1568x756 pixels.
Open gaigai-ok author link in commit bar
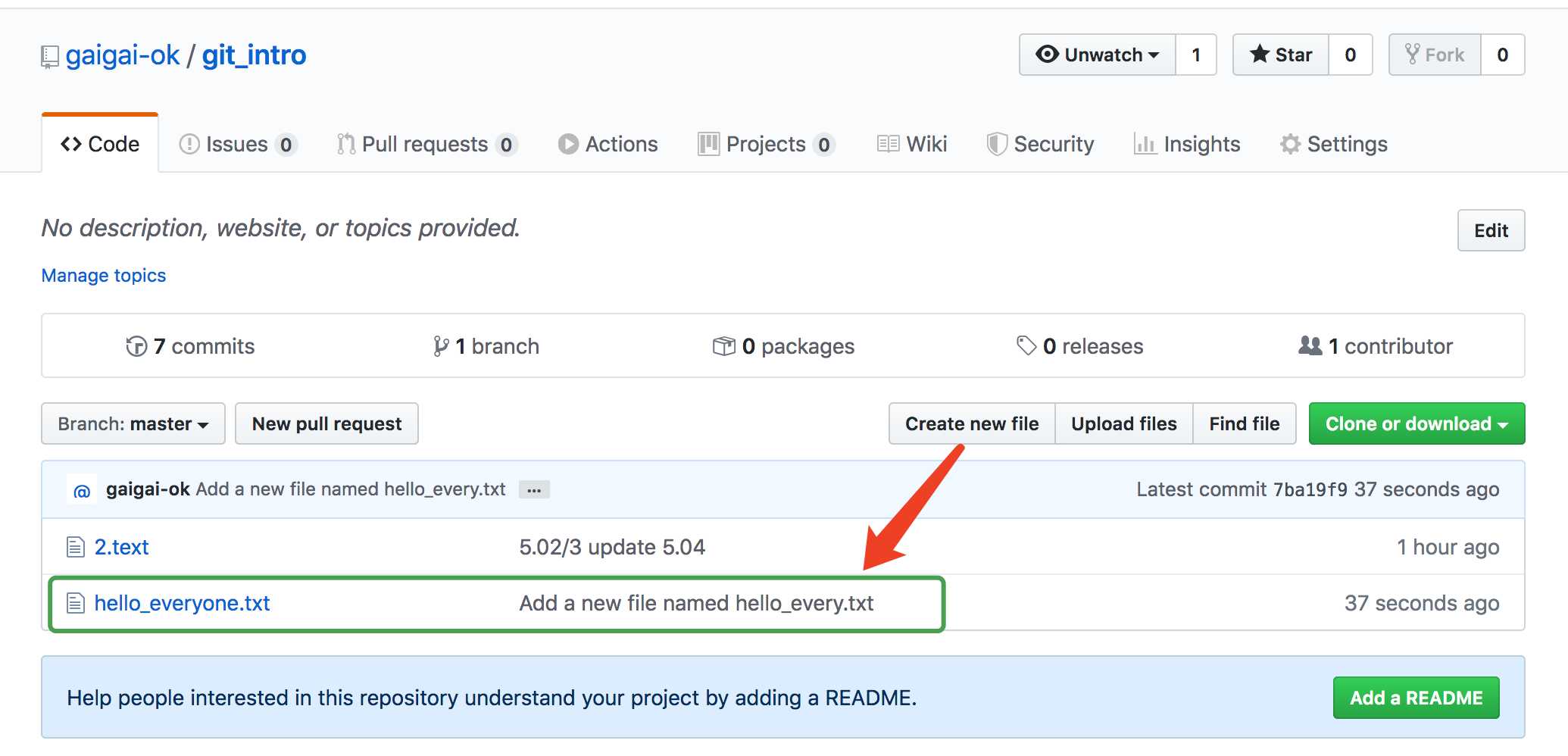point(148,489)
